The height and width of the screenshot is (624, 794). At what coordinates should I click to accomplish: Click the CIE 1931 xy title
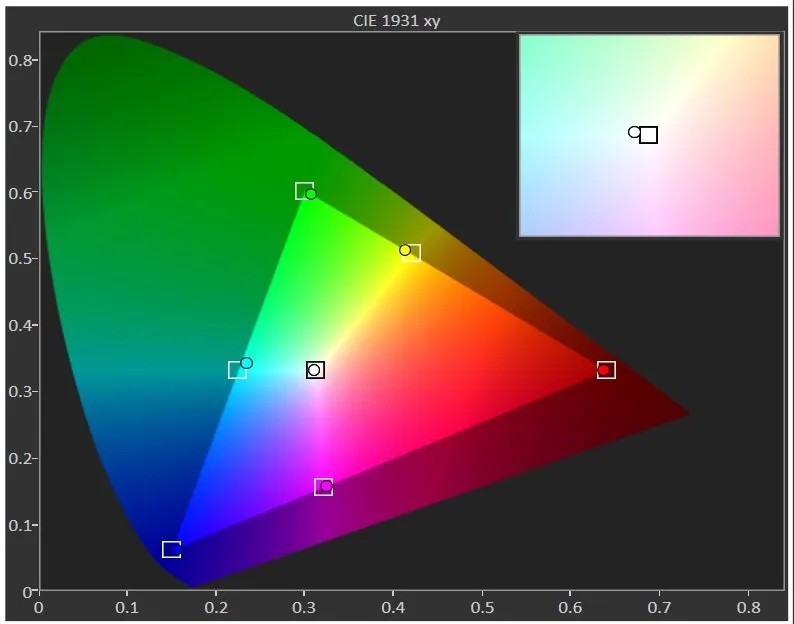click(396, 21)
